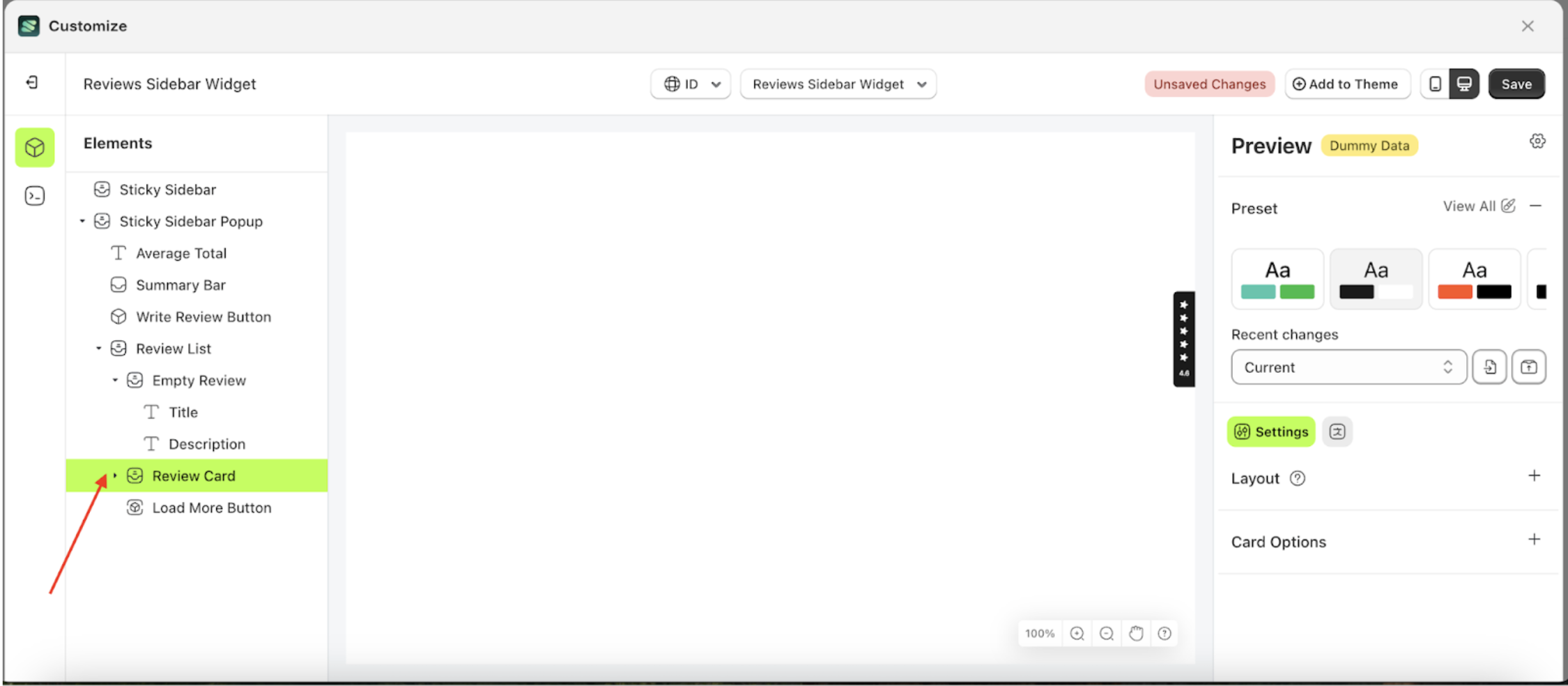
Task: Expand the Card Options section
Action: tap(1535, 540)
